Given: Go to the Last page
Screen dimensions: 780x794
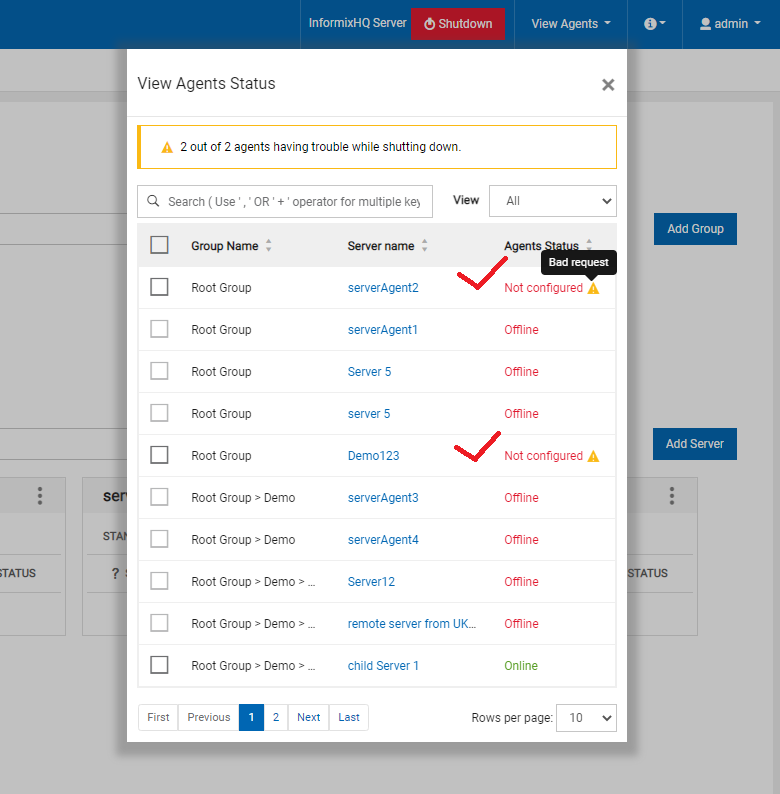Looking at the screenshot, I should (x=349, y=718).
